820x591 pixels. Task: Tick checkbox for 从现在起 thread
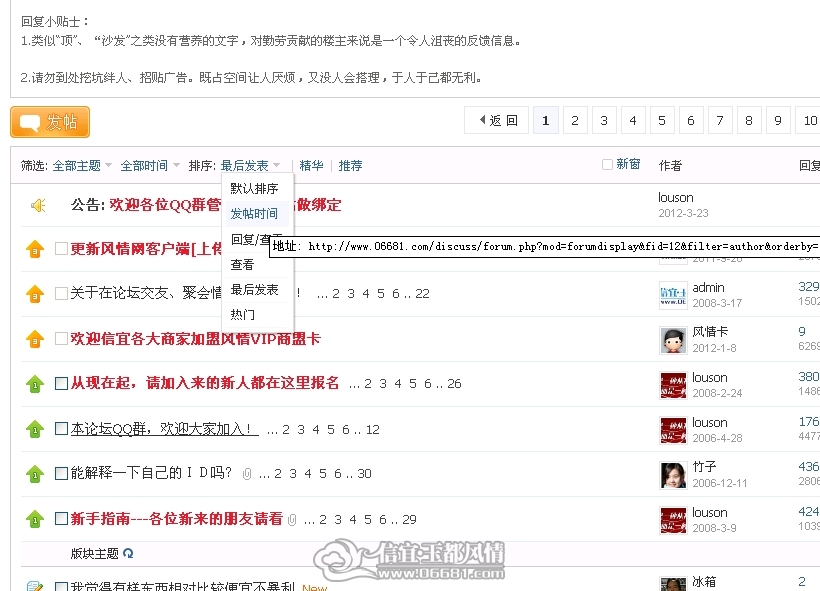[x=61, y=383]
